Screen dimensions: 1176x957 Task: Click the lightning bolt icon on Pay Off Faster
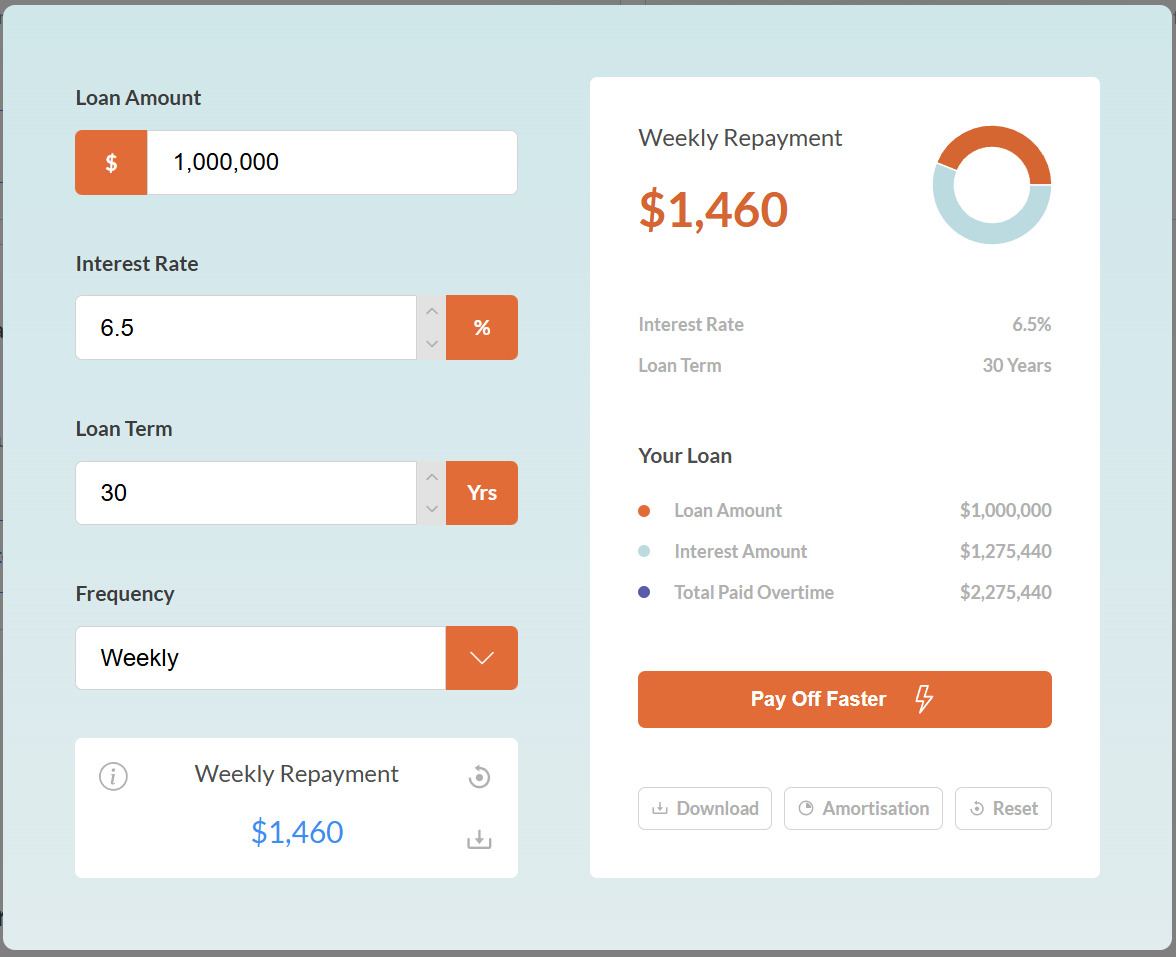pos(924,699)
